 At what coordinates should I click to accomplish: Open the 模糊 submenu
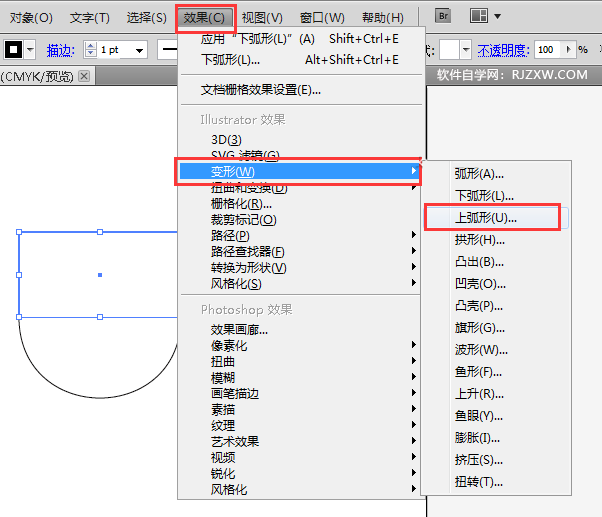[300, 378]
